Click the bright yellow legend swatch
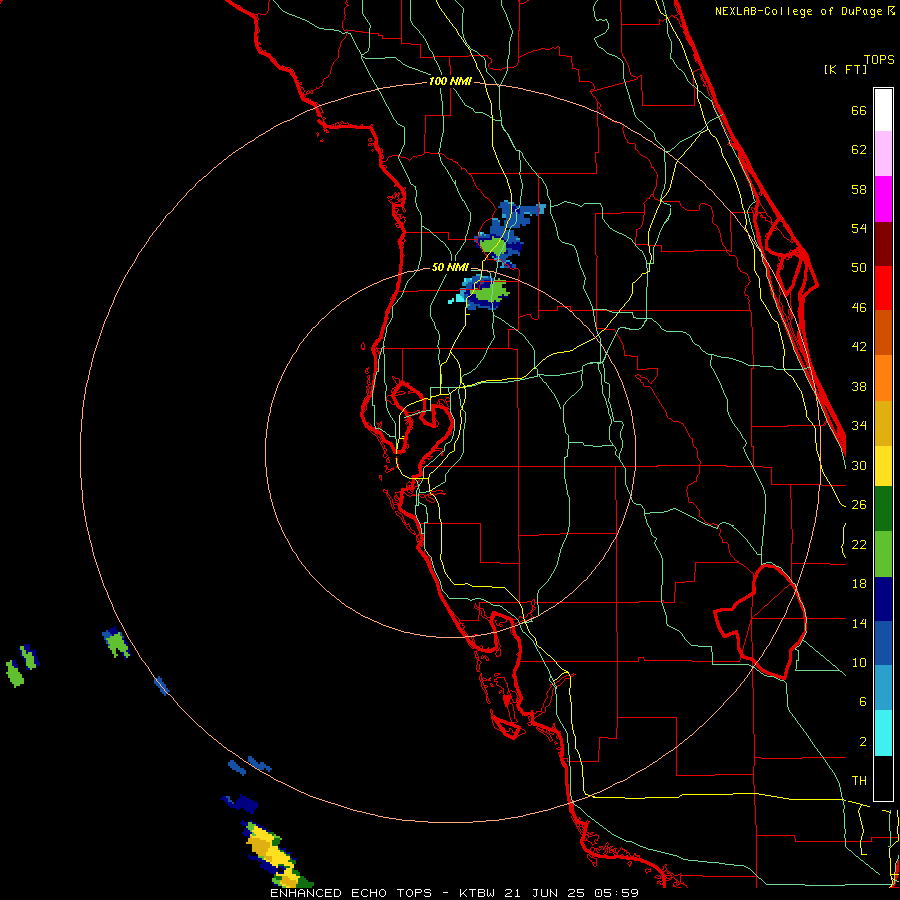The width and height of the screenshot is (900, 900). click(883, 466)
